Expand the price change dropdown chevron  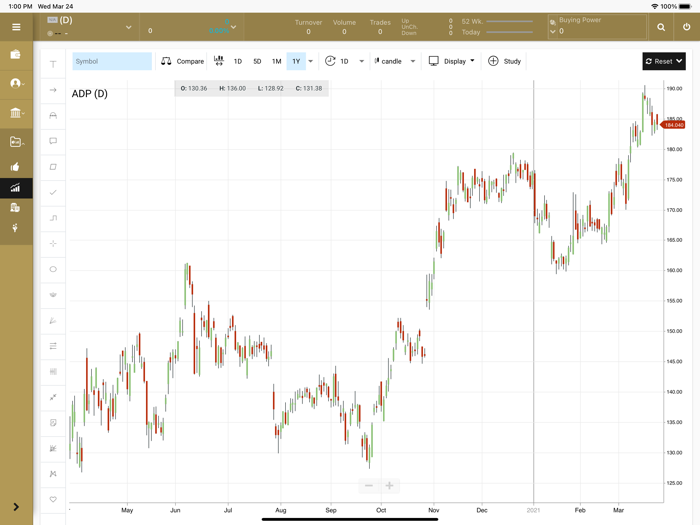click(x=233, y=27)
